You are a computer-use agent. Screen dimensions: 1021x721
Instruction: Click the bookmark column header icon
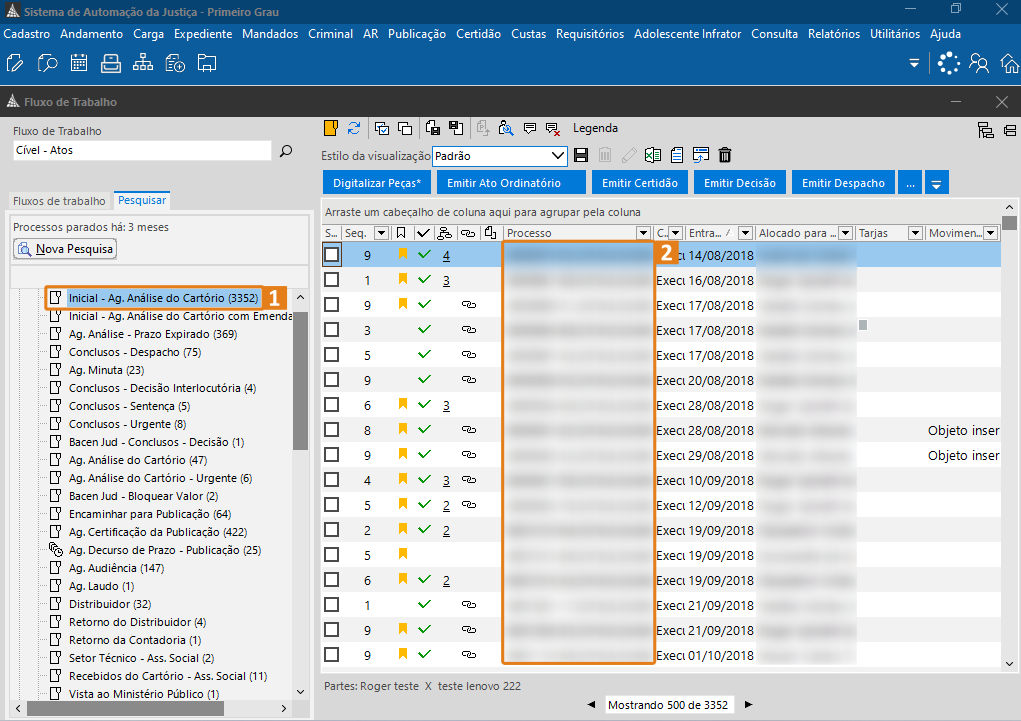point(401,233)
